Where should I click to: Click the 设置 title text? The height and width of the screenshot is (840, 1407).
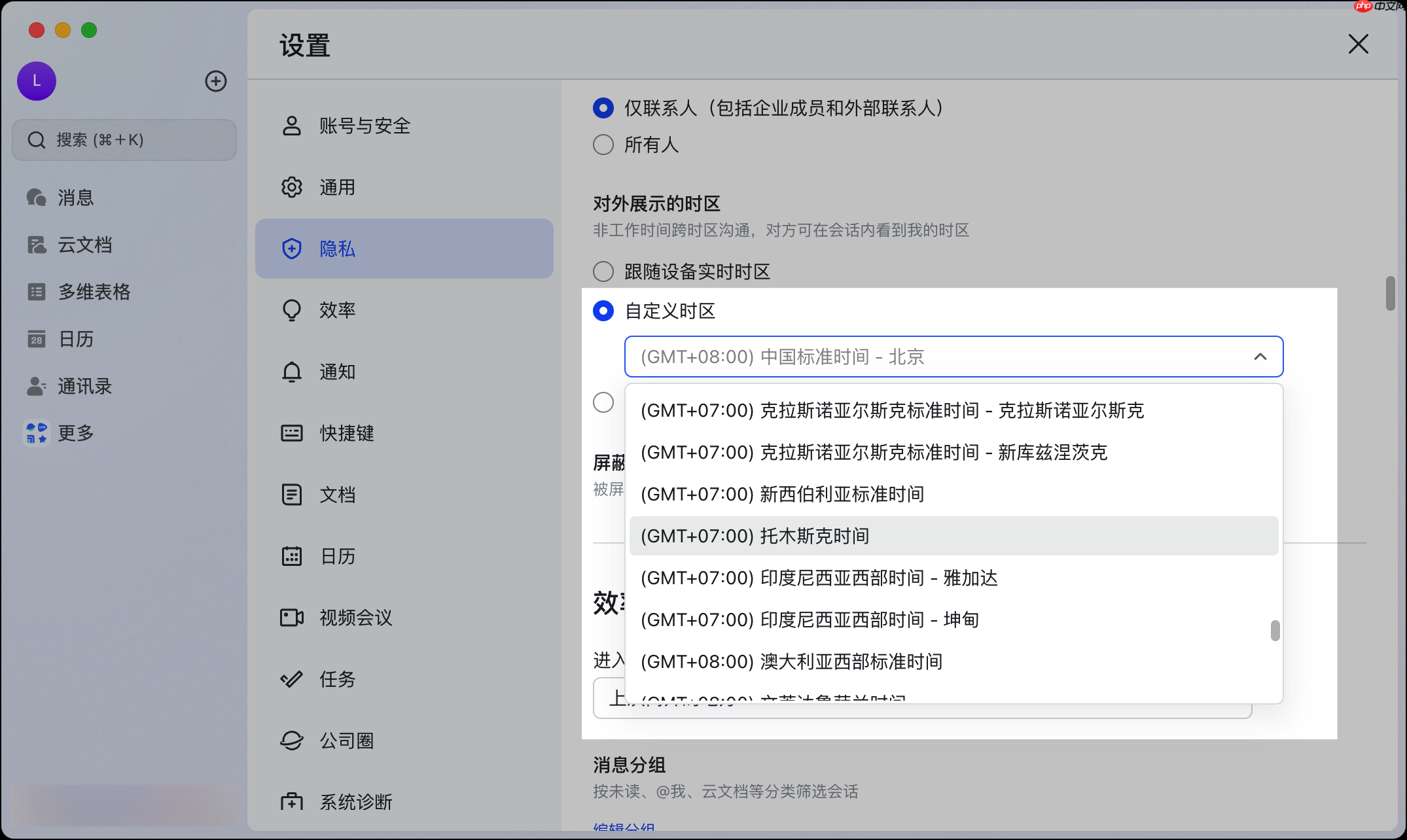pos(305,46)
